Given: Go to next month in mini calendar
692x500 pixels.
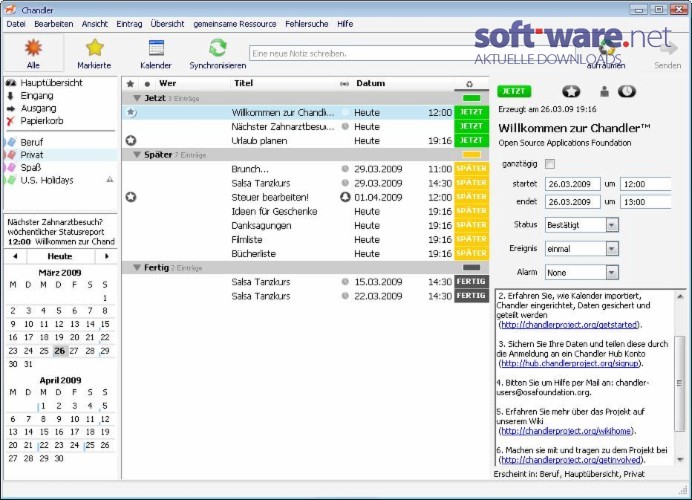Looking at the screenshot, I should 106,256.
